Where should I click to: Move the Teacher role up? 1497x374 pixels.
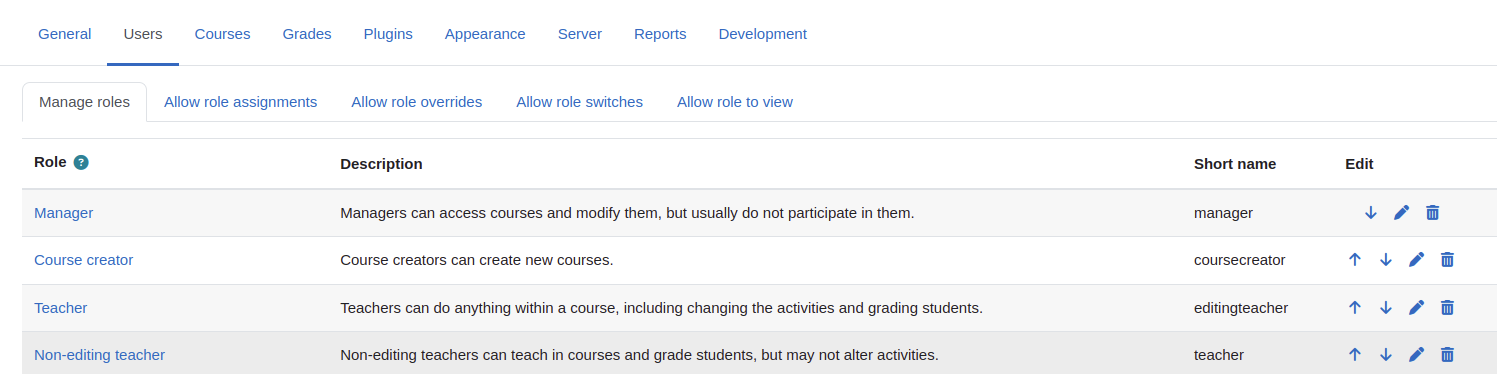1355,308
